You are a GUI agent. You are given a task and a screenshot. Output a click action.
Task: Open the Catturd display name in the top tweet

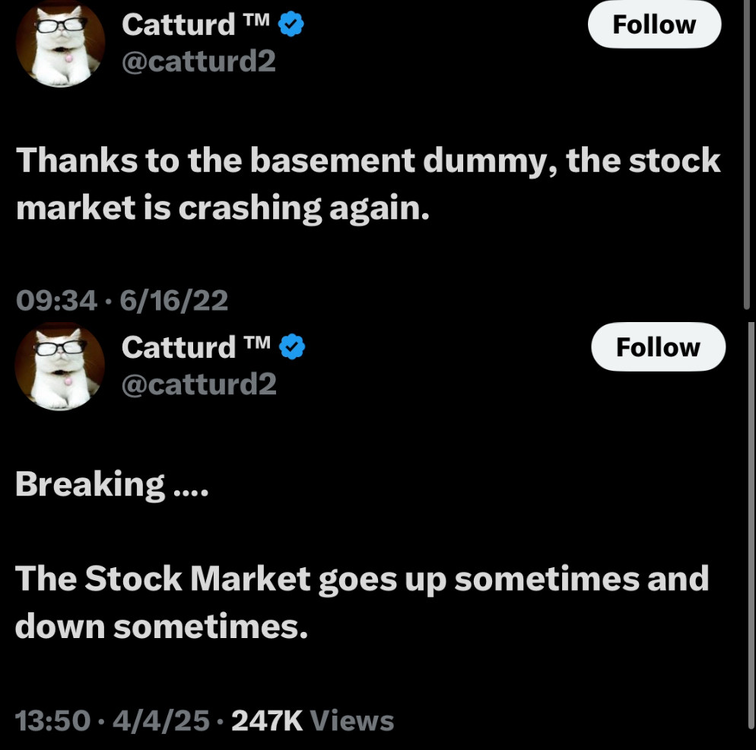click(178, 25)
